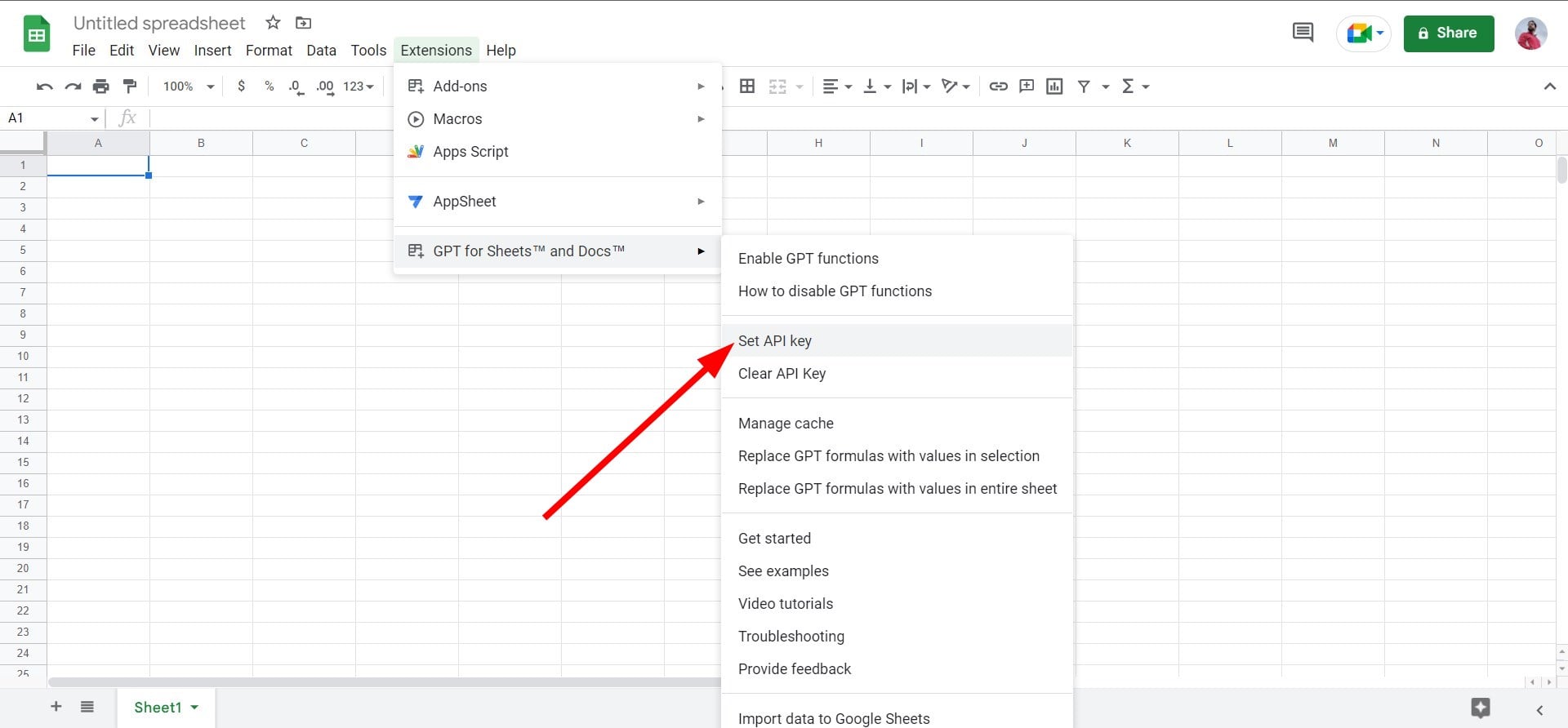Click the Explore icon at bottom right

pyautogui.click(x=1480, y=708)
